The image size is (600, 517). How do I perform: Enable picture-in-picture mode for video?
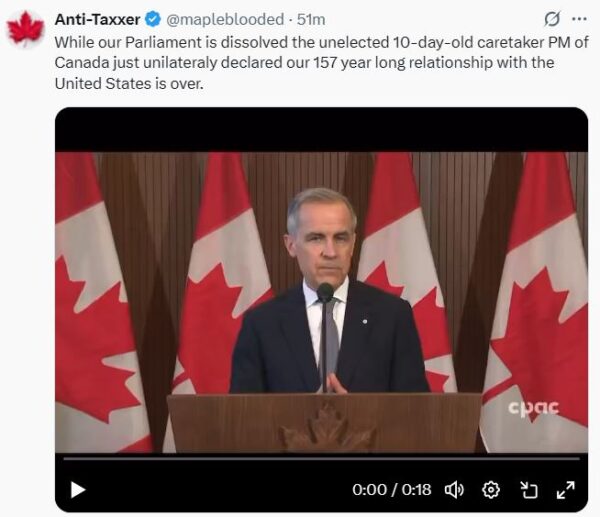529,489
